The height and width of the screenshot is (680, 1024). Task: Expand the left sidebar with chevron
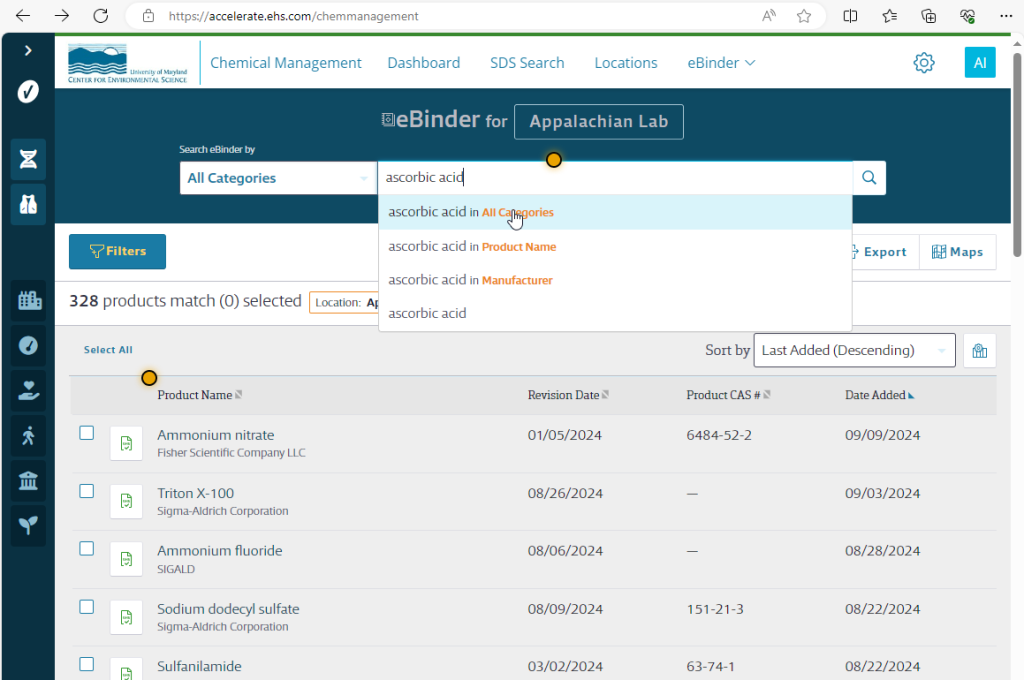pos(28,50)
